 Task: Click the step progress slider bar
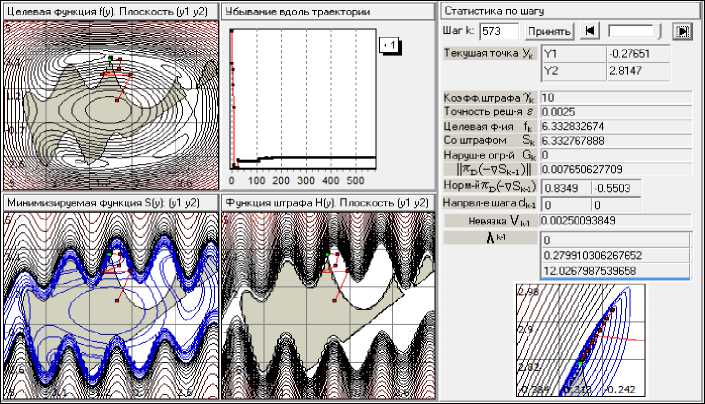tap(636, 31)
